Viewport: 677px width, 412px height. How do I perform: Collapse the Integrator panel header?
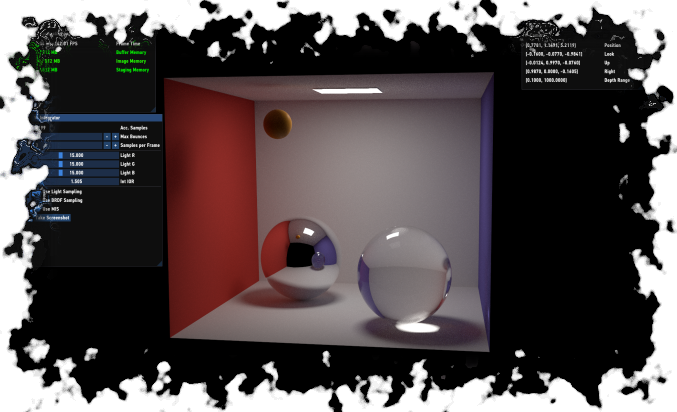97,118
